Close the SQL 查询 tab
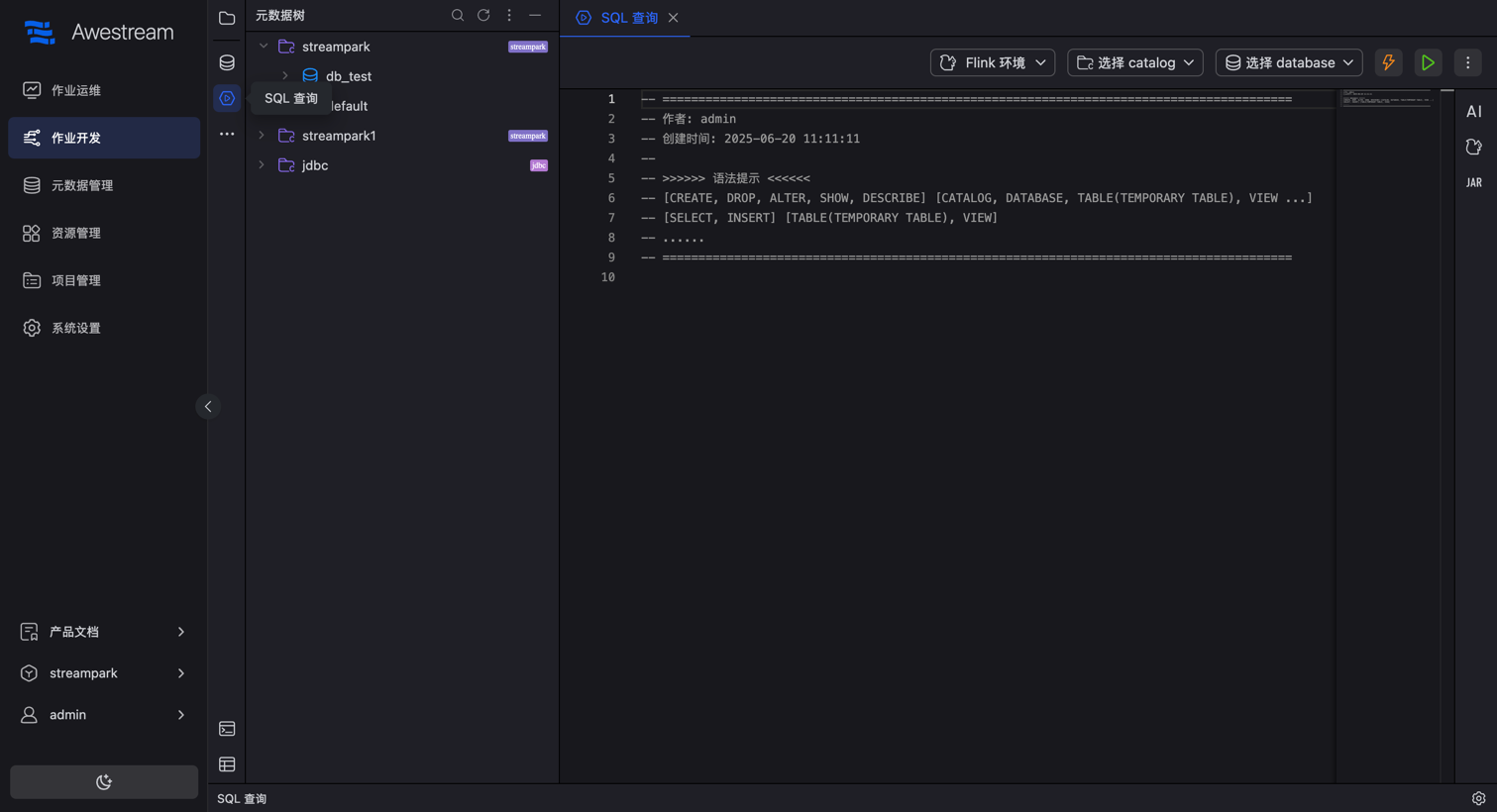 (674, 18)
